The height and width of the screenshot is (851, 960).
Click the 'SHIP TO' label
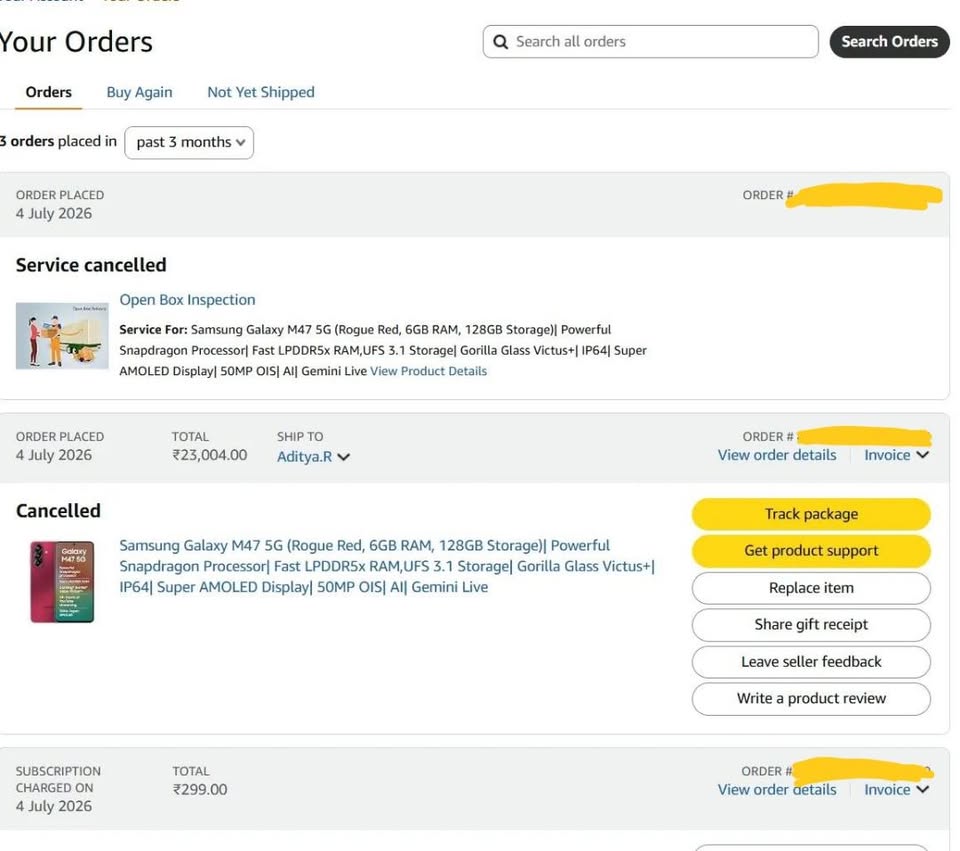point(300,437)
